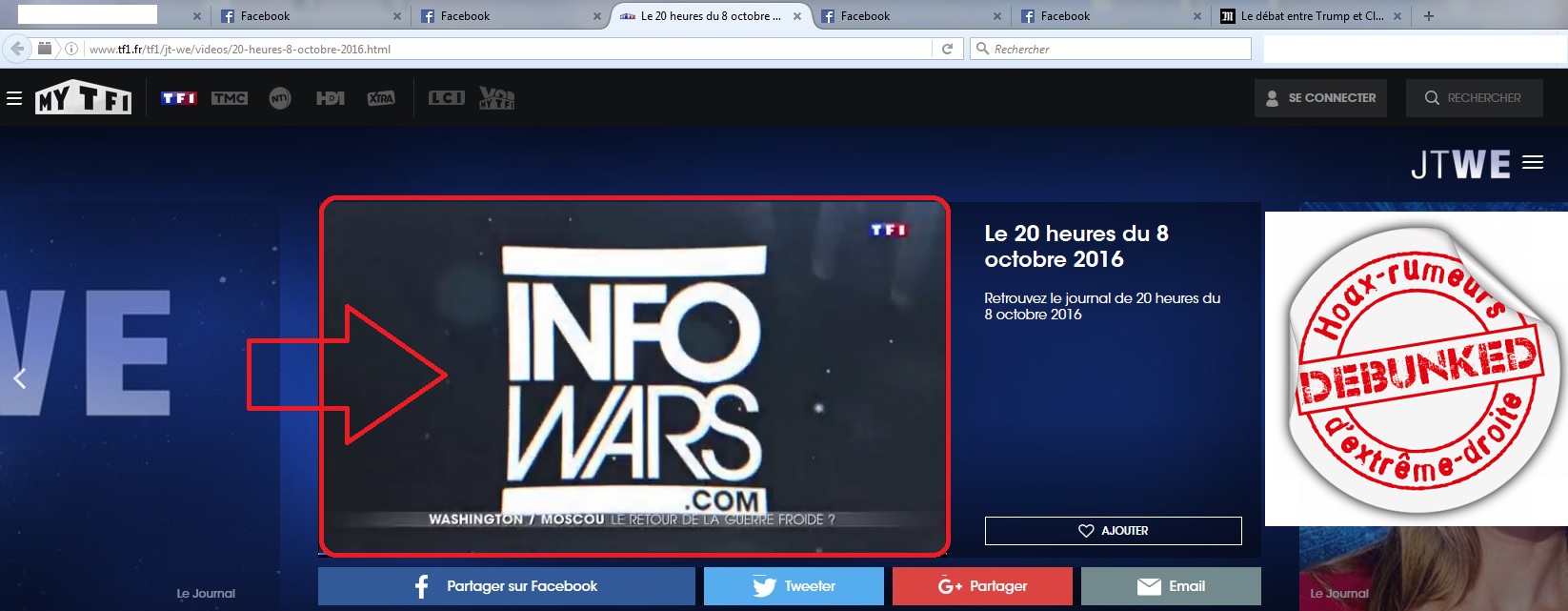Click Partager sur Facebook button
The height and width of the screenshot is (611, 1568).
(x=506, y=586)
